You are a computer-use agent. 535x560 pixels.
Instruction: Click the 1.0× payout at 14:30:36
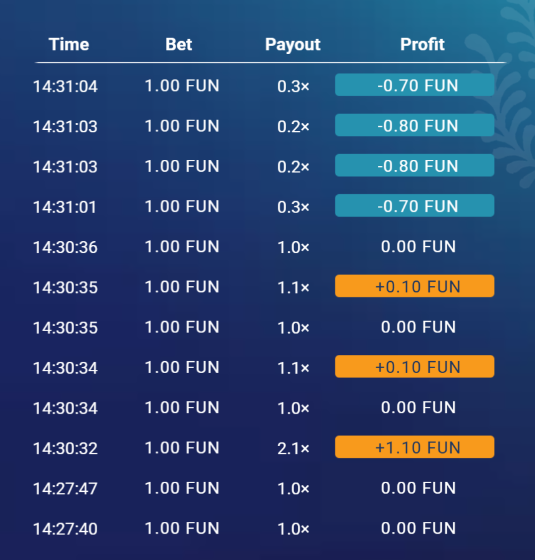click(x=293, y=248)
